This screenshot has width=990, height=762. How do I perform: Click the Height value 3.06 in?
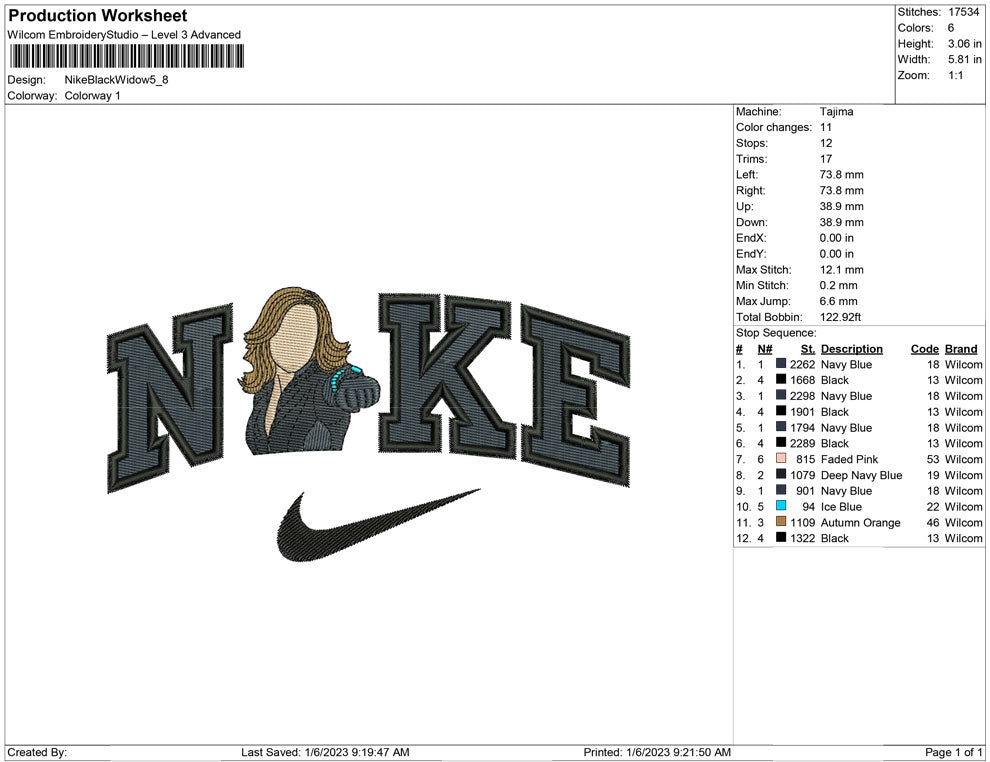tap(965, 44)
